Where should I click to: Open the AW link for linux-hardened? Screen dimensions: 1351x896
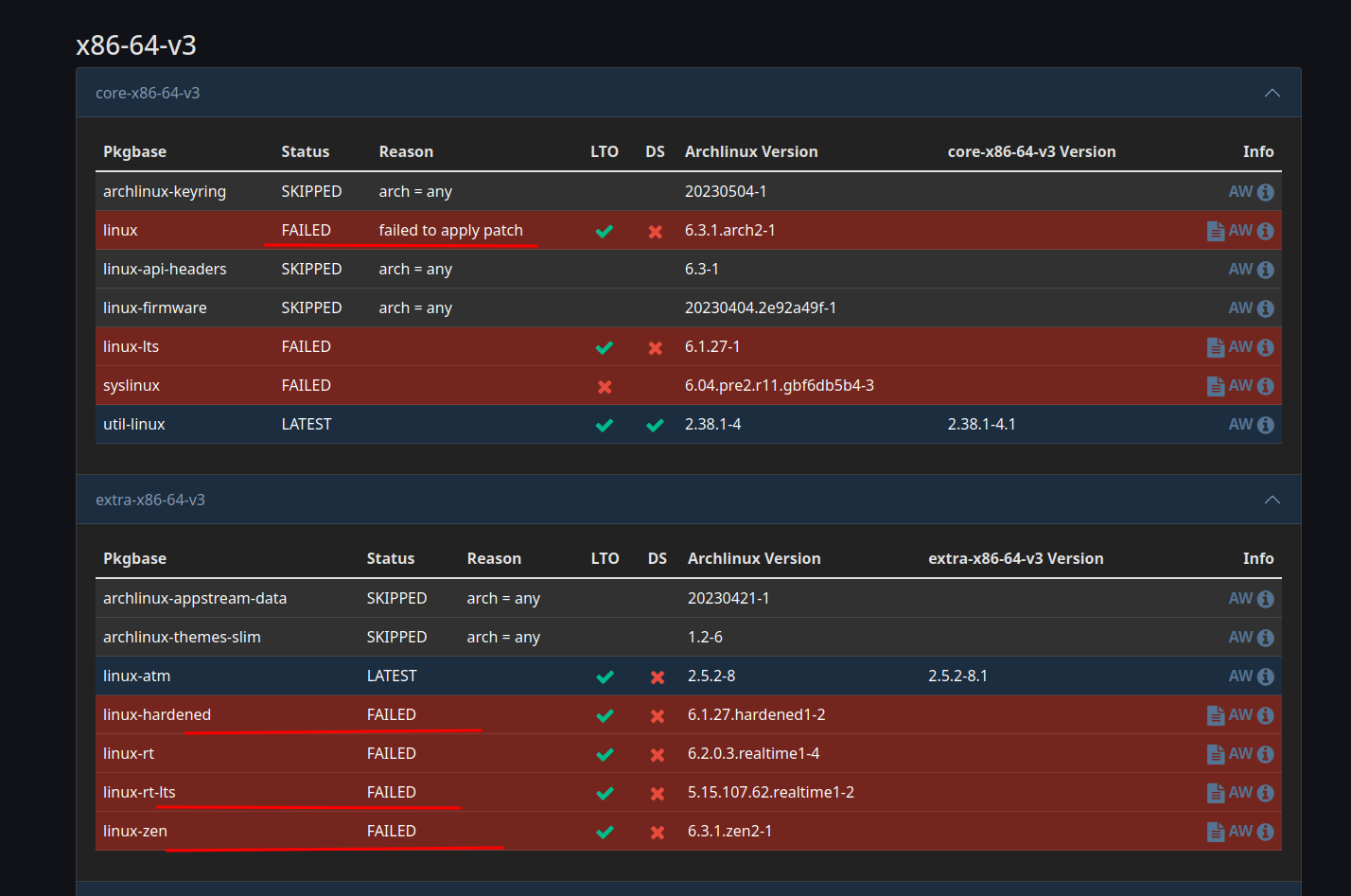(x=1240, y=714)
